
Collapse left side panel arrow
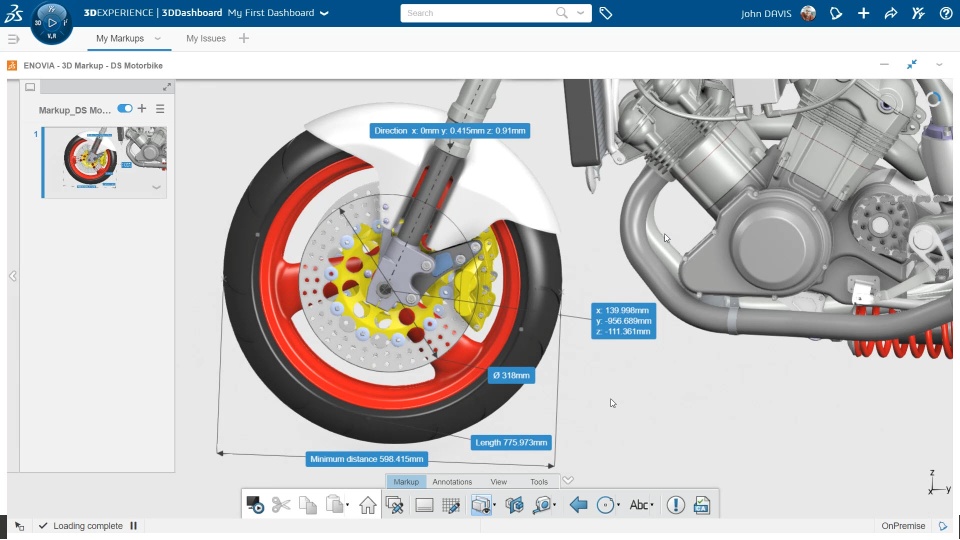click(x=13, y=276)
